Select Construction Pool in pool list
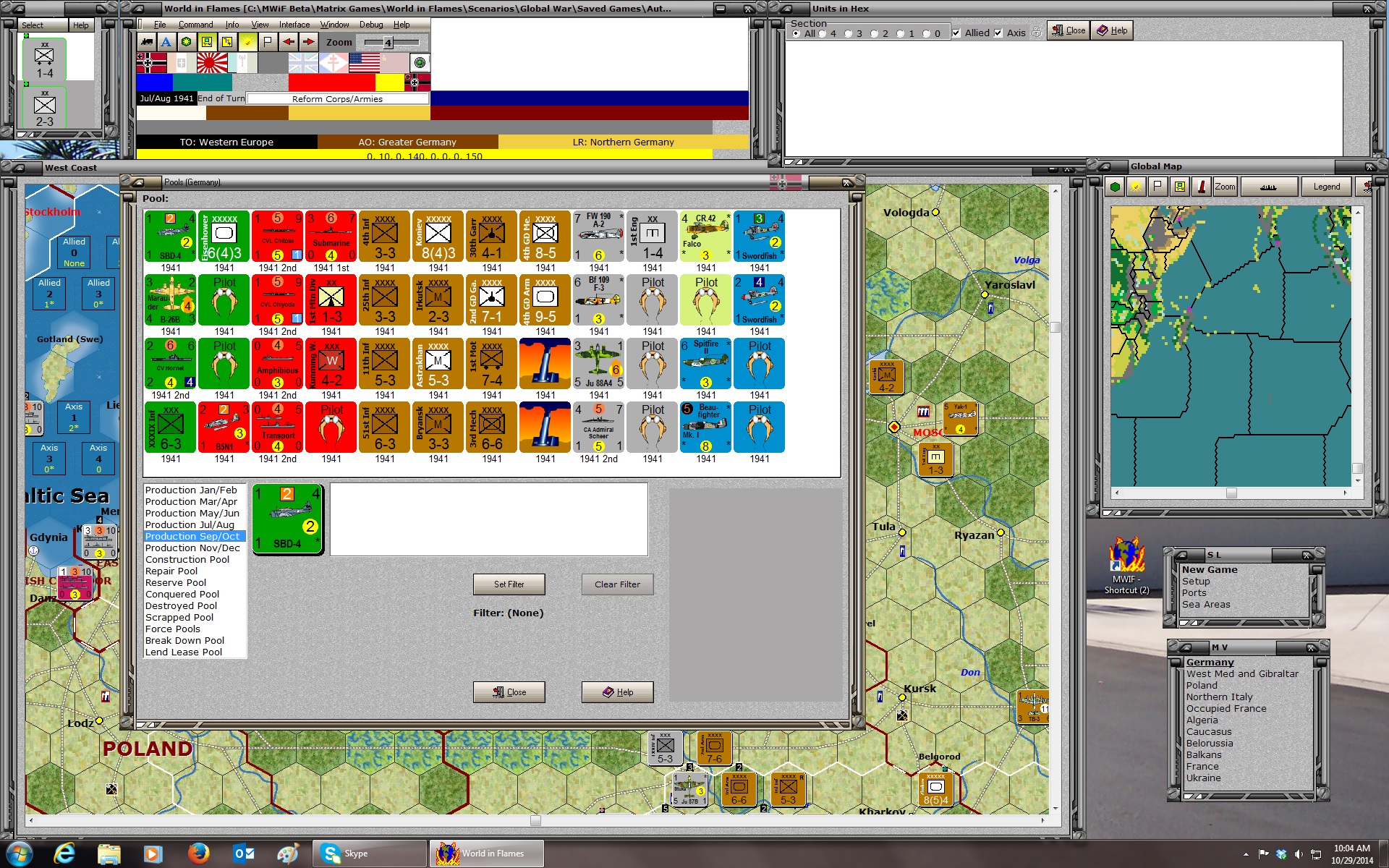This screenshot has width=1389, height=868. point(187,560)
